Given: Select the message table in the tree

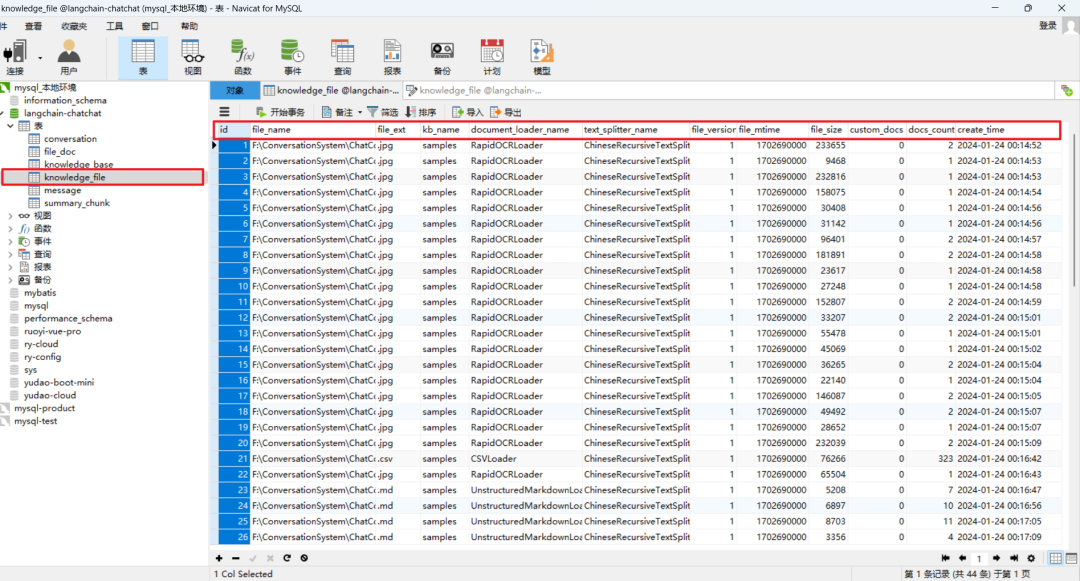Looking at the screenshot, I should (x=63, y=190).
